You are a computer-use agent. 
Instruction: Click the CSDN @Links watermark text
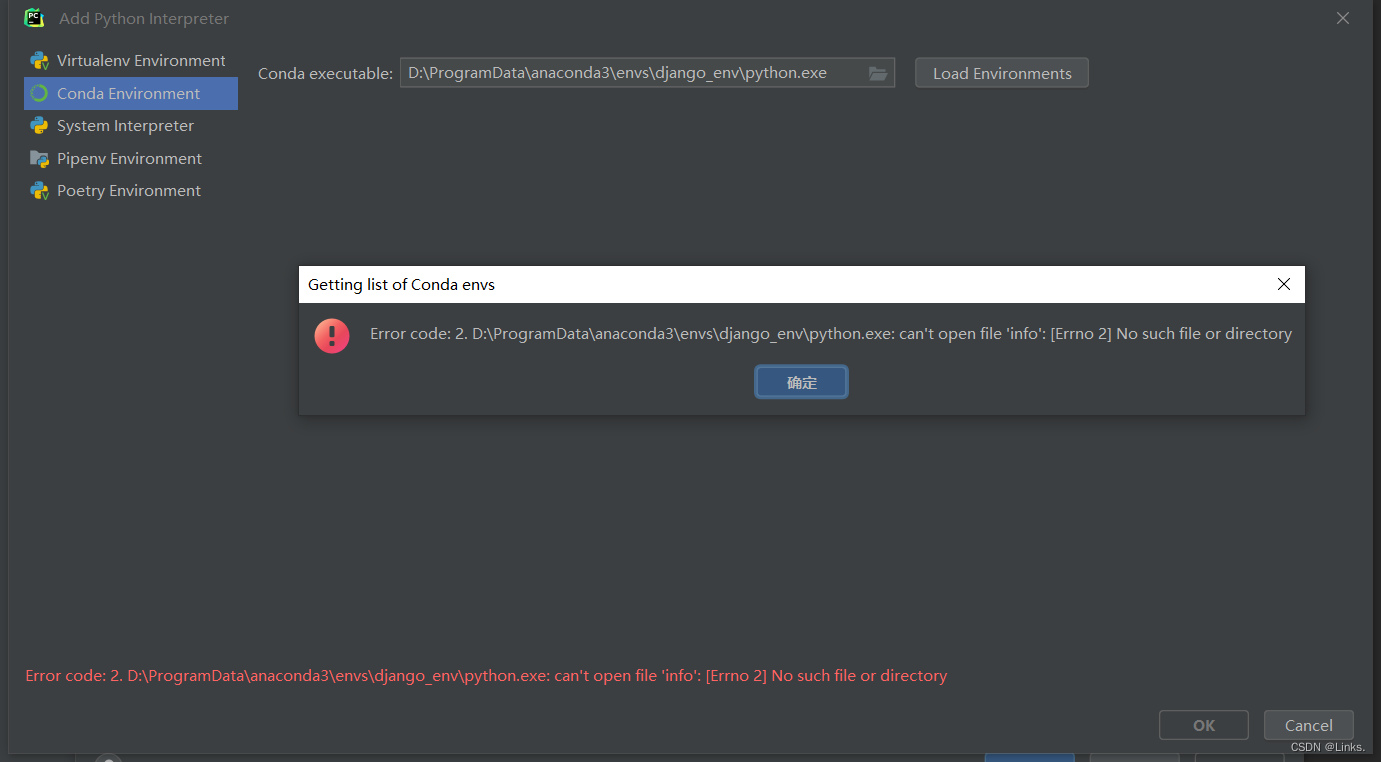pyautogui.click(x=1325, y=746)
